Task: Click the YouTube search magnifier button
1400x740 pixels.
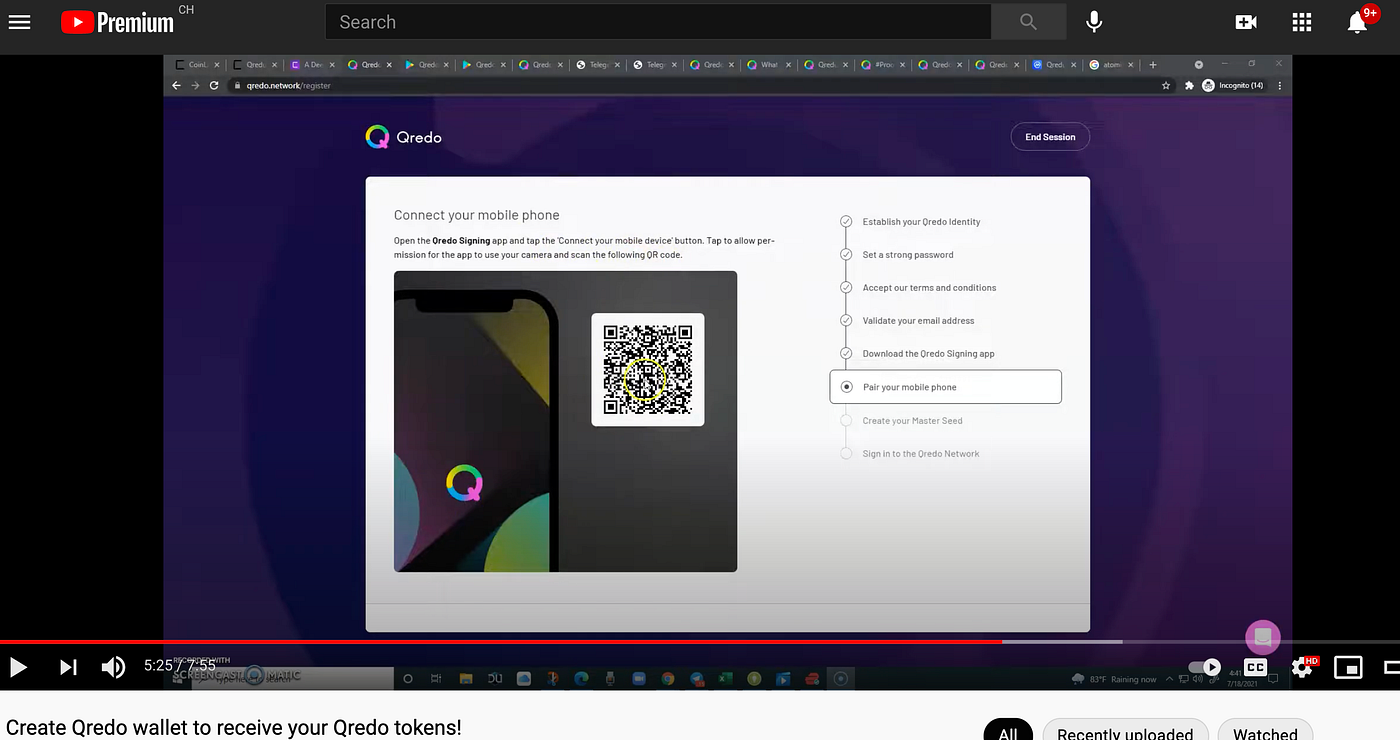Action: (1028, 21)
